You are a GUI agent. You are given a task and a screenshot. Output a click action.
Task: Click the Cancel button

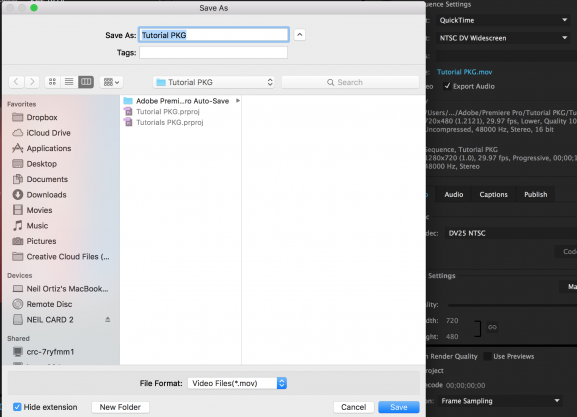tap(354, 407)
